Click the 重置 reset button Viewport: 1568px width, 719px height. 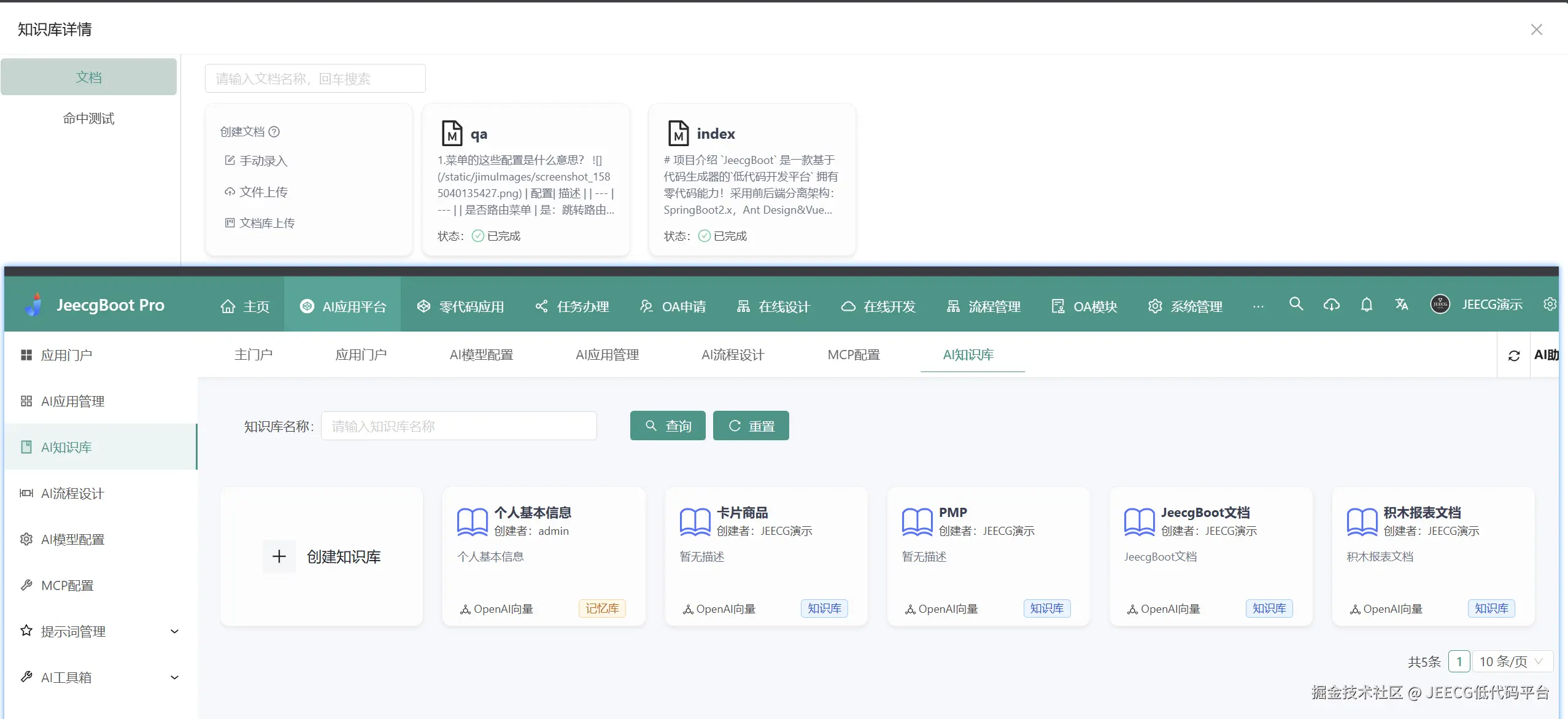coord(751,426)
